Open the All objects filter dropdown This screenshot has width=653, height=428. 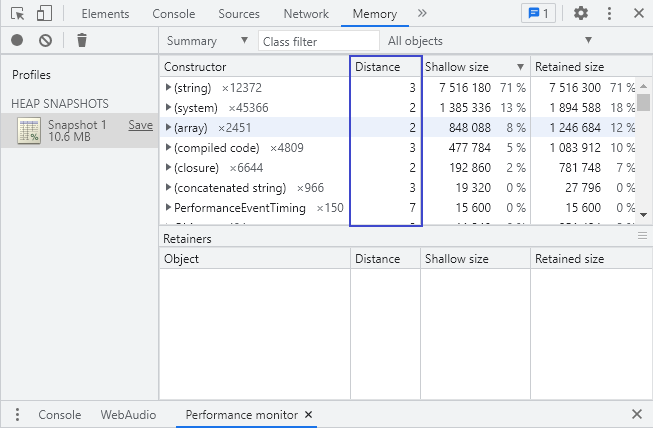(x=490, y=41)
